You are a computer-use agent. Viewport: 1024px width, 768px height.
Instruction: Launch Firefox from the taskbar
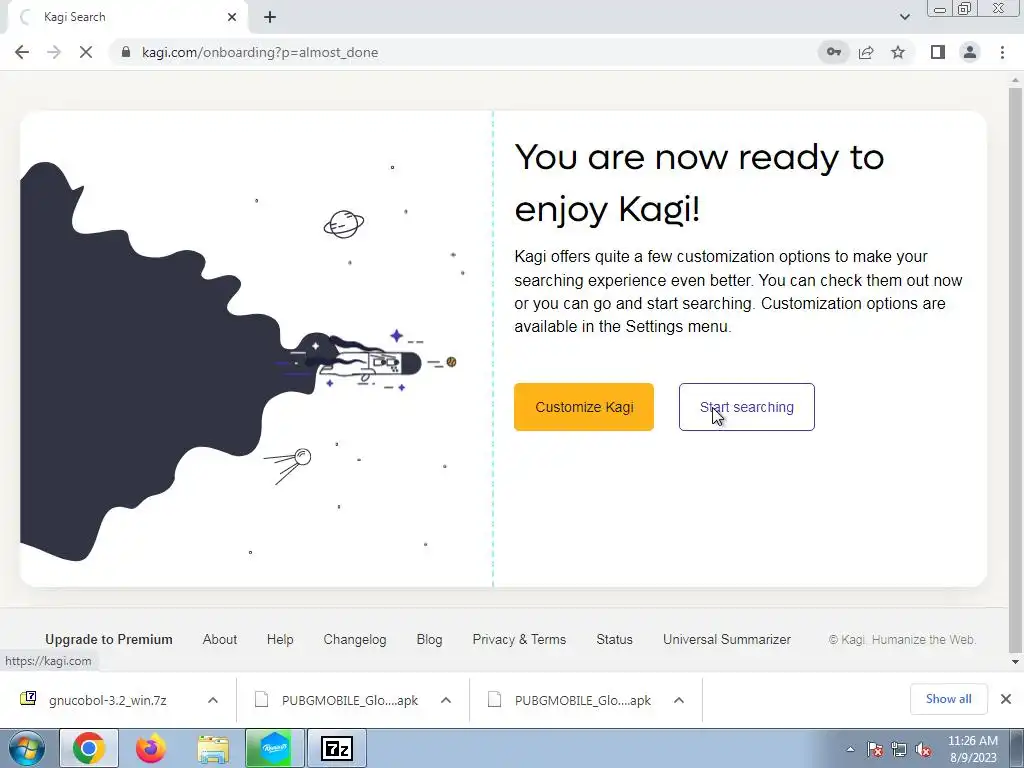pyautogui.click(x=151, y=748)
